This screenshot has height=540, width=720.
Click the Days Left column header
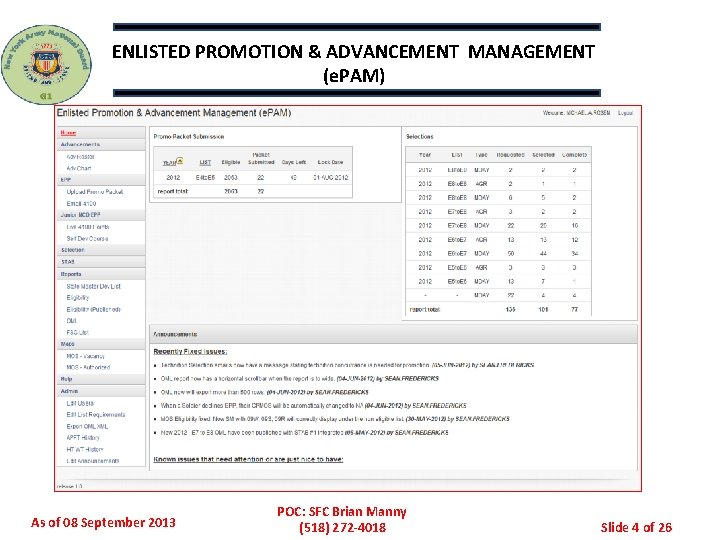pos(294,162)
